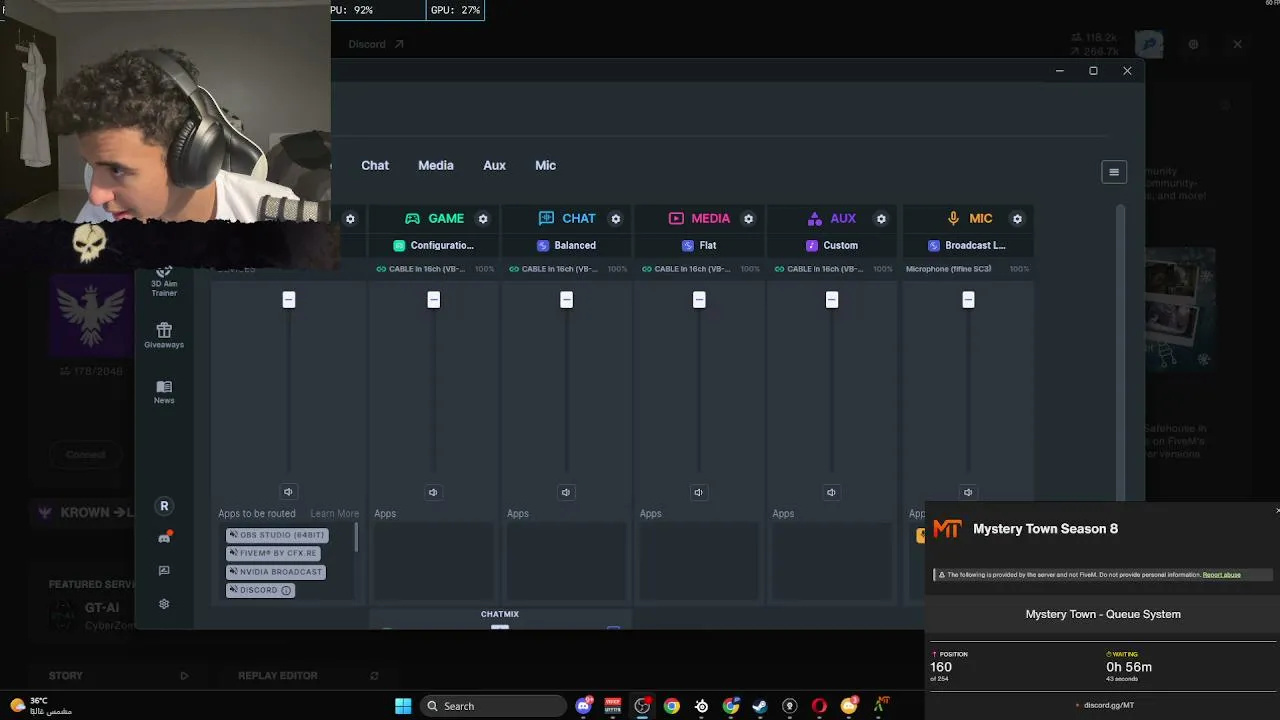Click the CHAT volume slider handle
The height and width of the screenshot is (720, 1280).
[567, 300]
